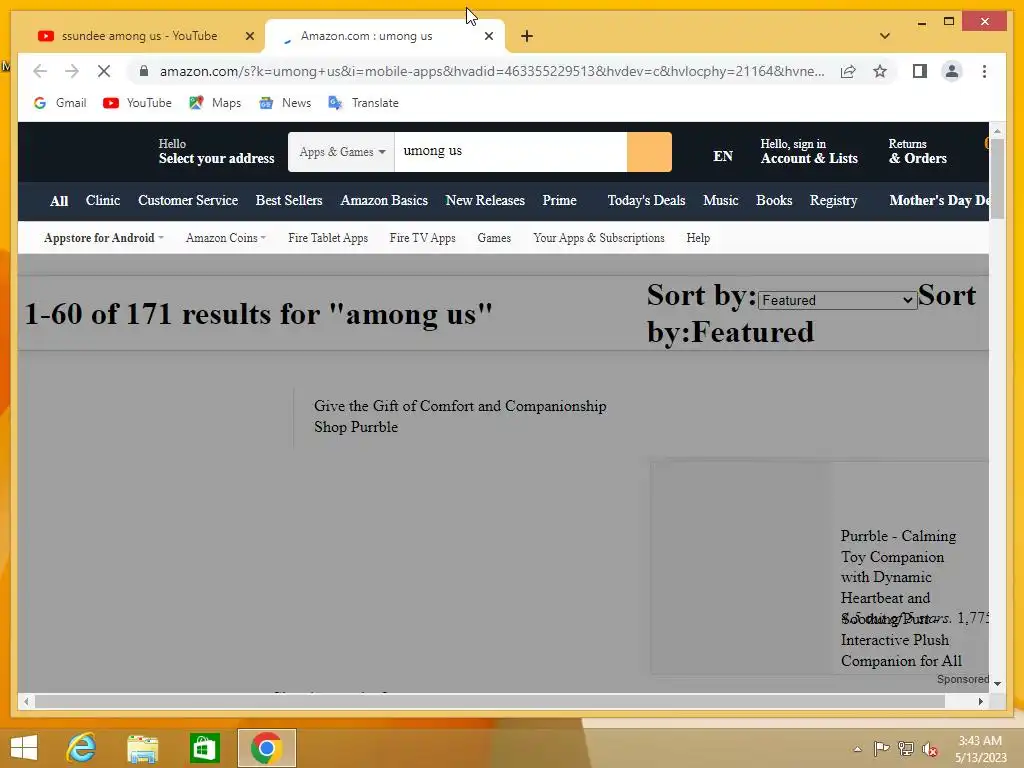Expand Appstore for Android menu
Image resolution: width=1024 pixels, height=768 pixels.
click(x=104, y=238)
